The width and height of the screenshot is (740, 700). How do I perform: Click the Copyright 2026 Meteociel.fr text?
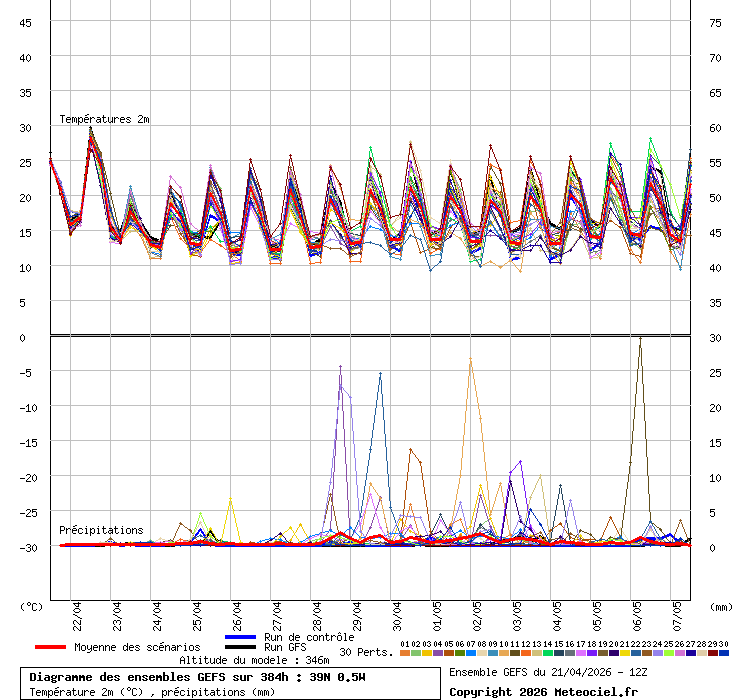(x=543, y=692)
